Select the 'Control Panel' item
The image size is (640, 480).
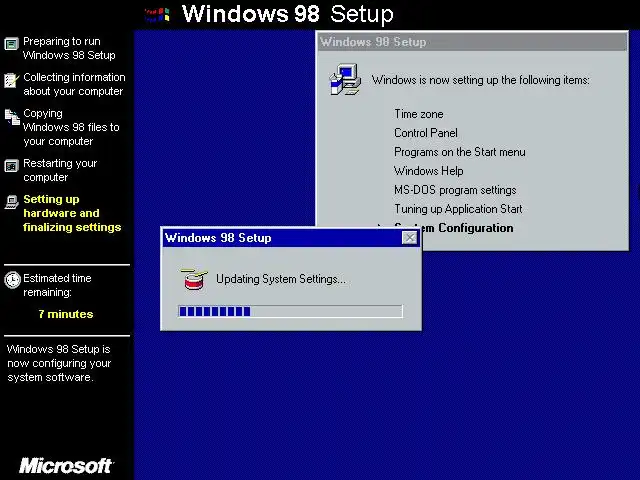coord(426,133)
